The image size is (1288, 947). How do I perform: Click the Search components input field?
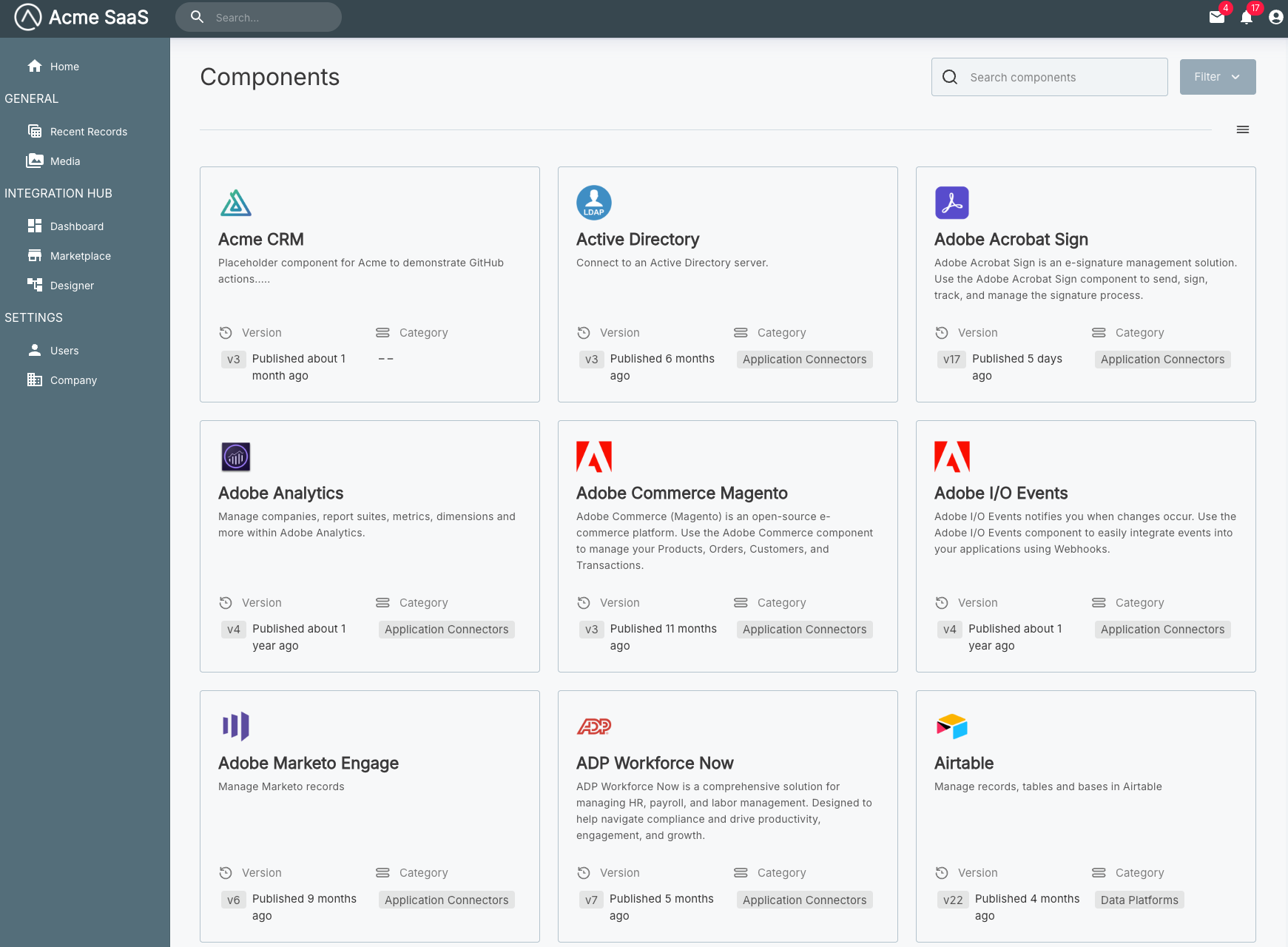[x=1049, y=76]
